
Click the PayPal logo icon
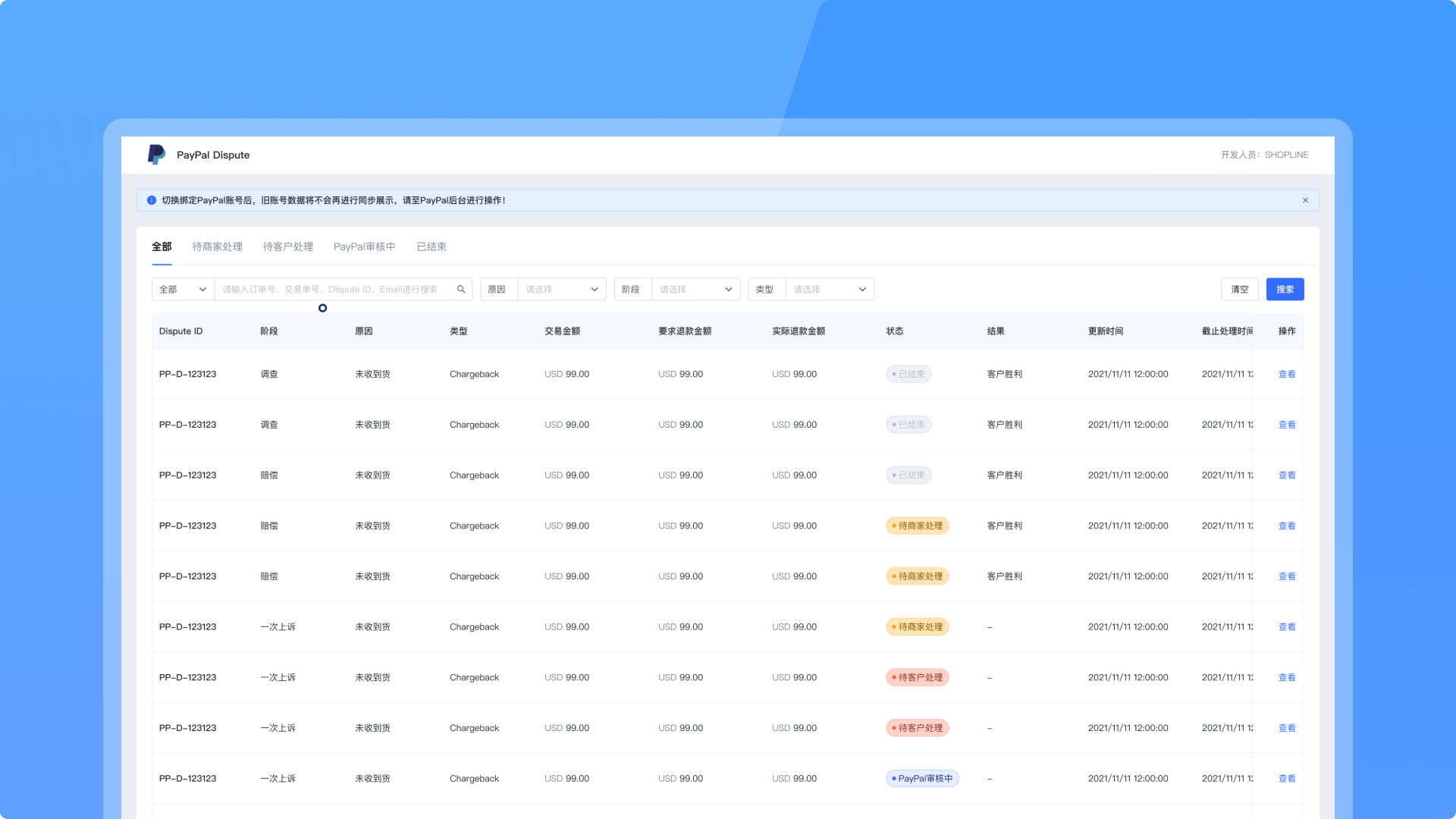[x=156, y=155]
